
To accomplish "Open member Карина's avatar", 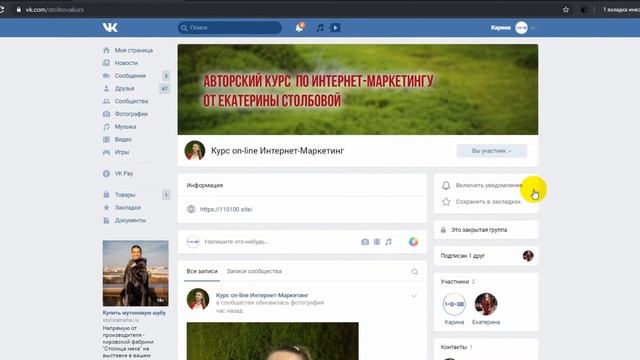I will pyautogui.click(x=454, y=304).
